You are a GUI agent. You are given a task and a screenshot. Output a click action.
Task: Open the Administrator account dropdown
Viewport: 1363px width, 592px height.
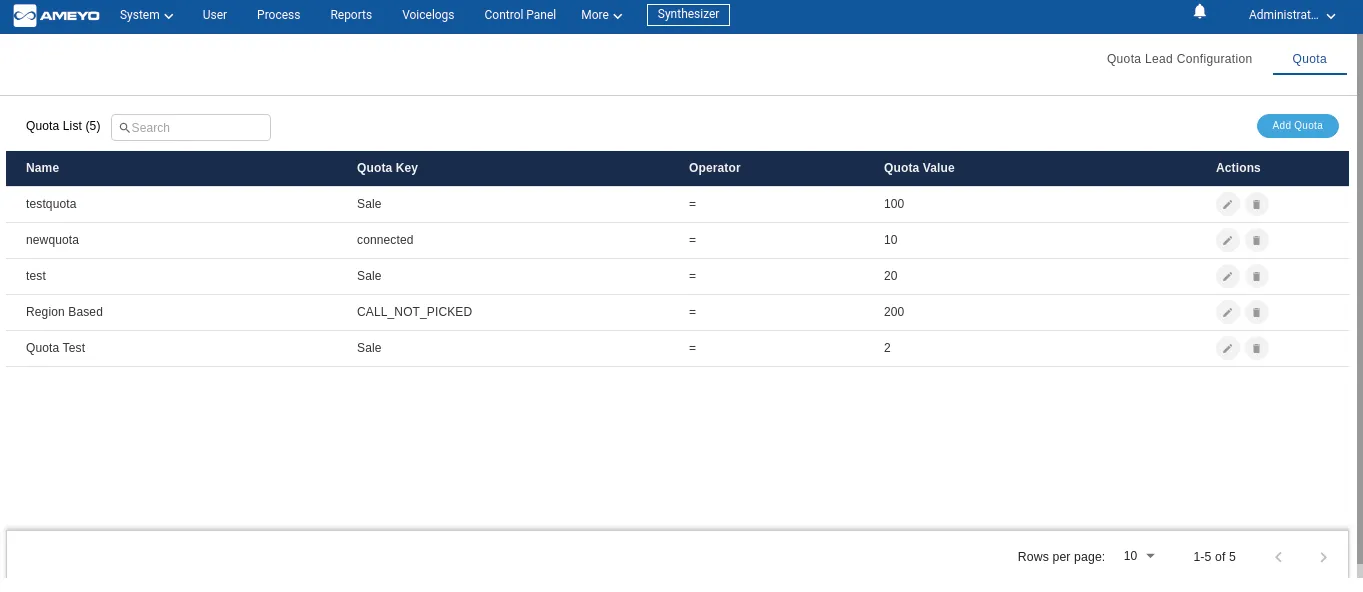[1292, 15]
